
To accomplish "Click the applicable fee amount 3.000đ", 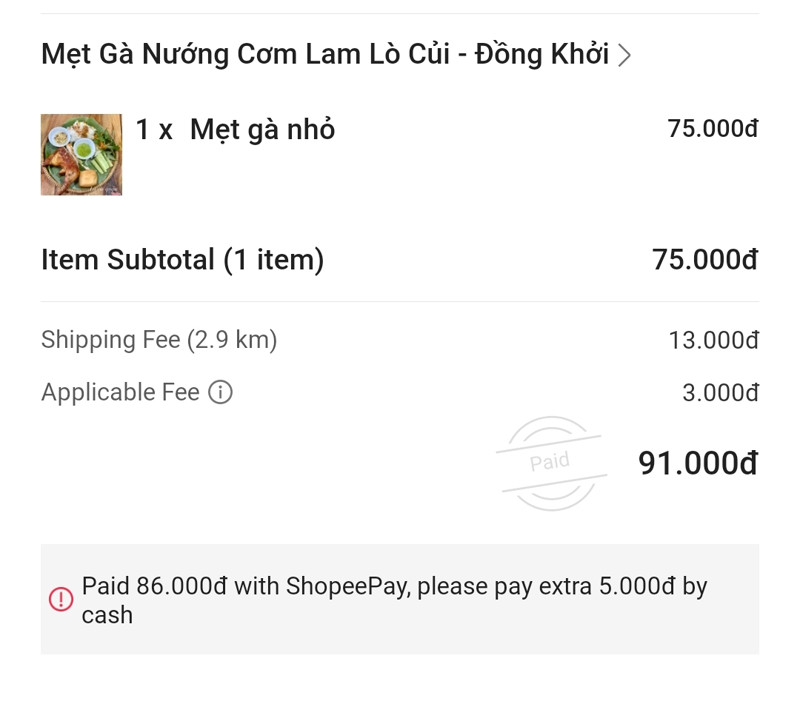I will [720, 393].
